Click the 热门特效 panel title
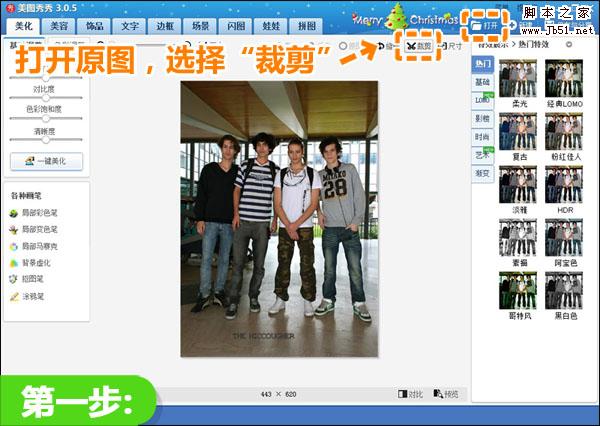 pyautogui.click(x=533, y=44)
